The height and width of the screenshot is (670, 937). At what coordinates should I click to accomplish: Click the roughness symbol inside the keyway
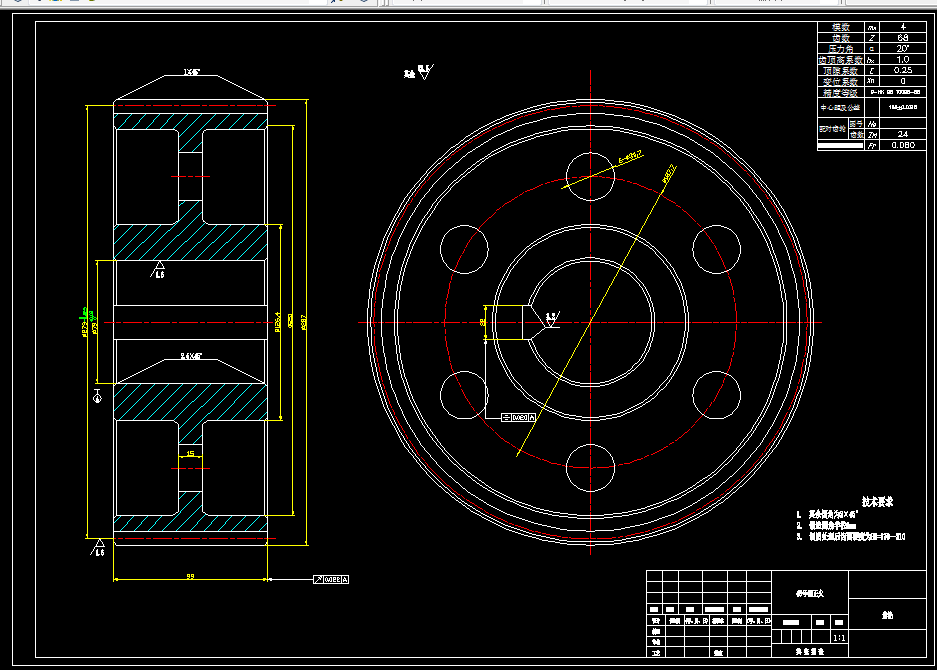tap(552, 320)
